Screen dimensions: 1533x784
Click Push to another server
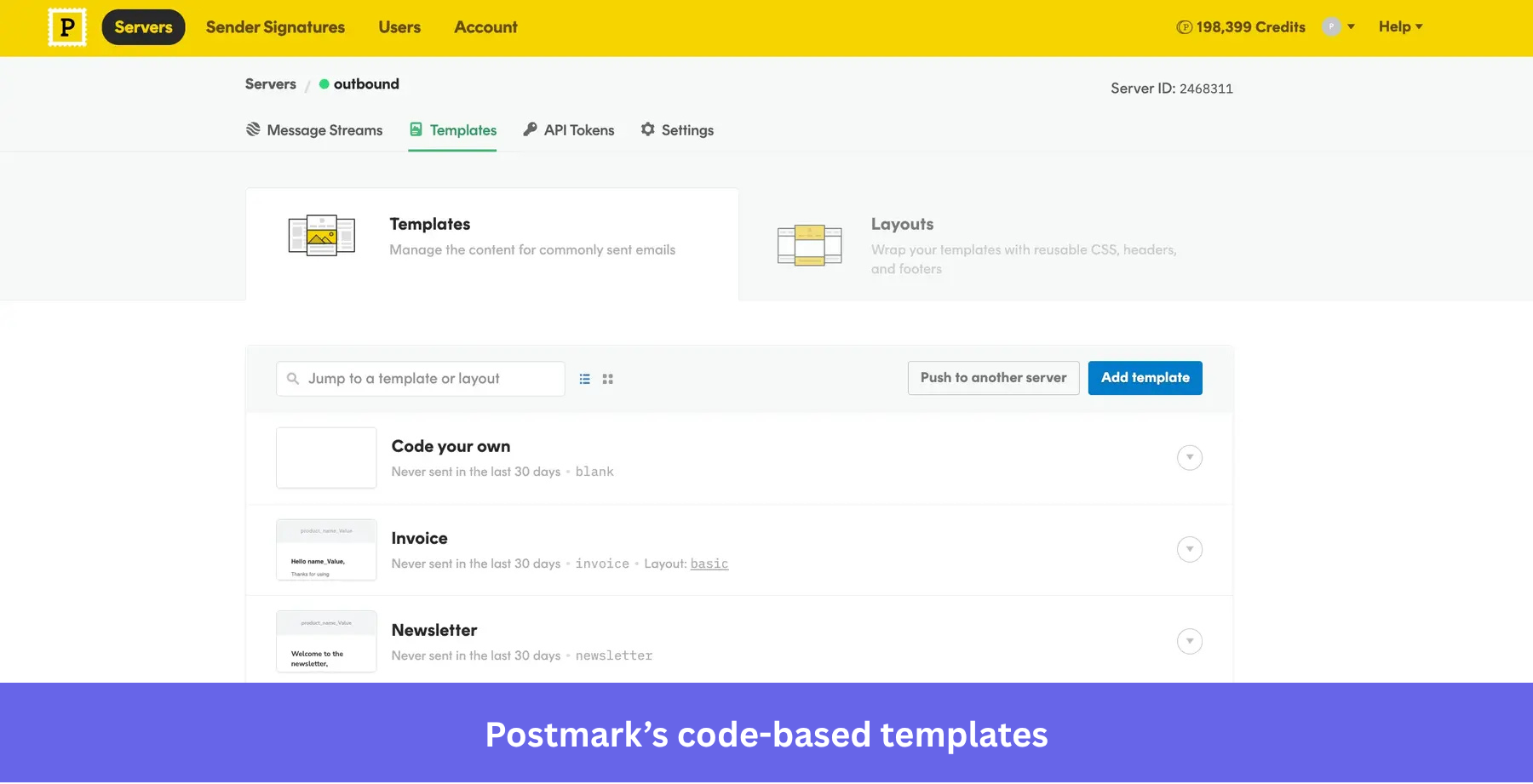coord(994,378)
